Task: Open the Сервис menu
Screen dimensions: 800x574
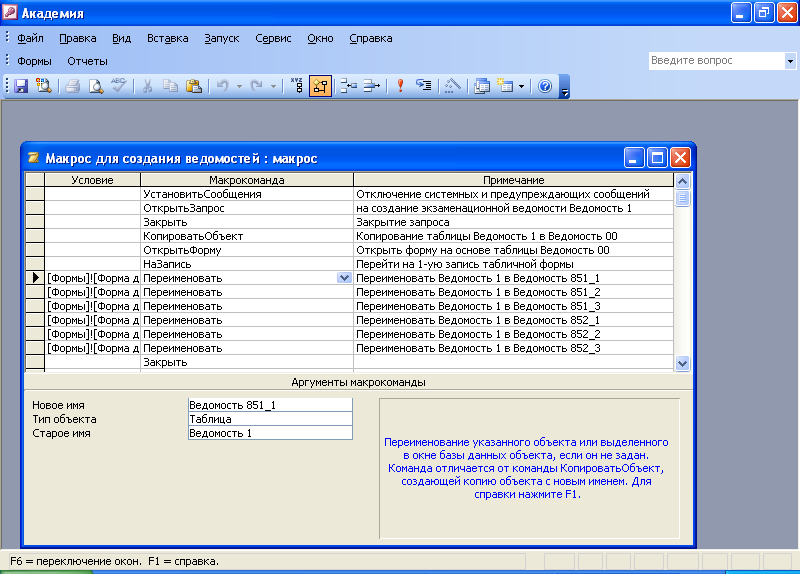Action: click(273, 38)
